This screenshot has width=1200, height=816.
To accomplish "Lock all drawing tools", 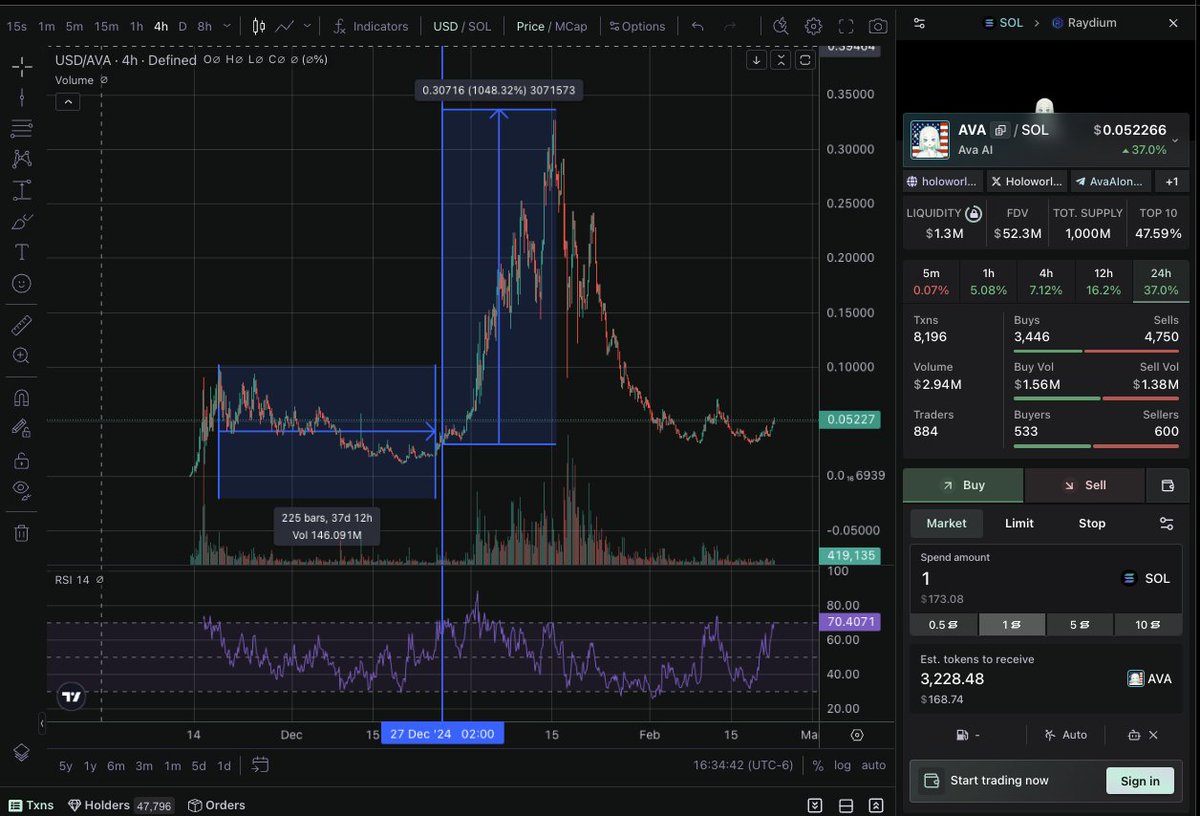I will click(21, 460).
